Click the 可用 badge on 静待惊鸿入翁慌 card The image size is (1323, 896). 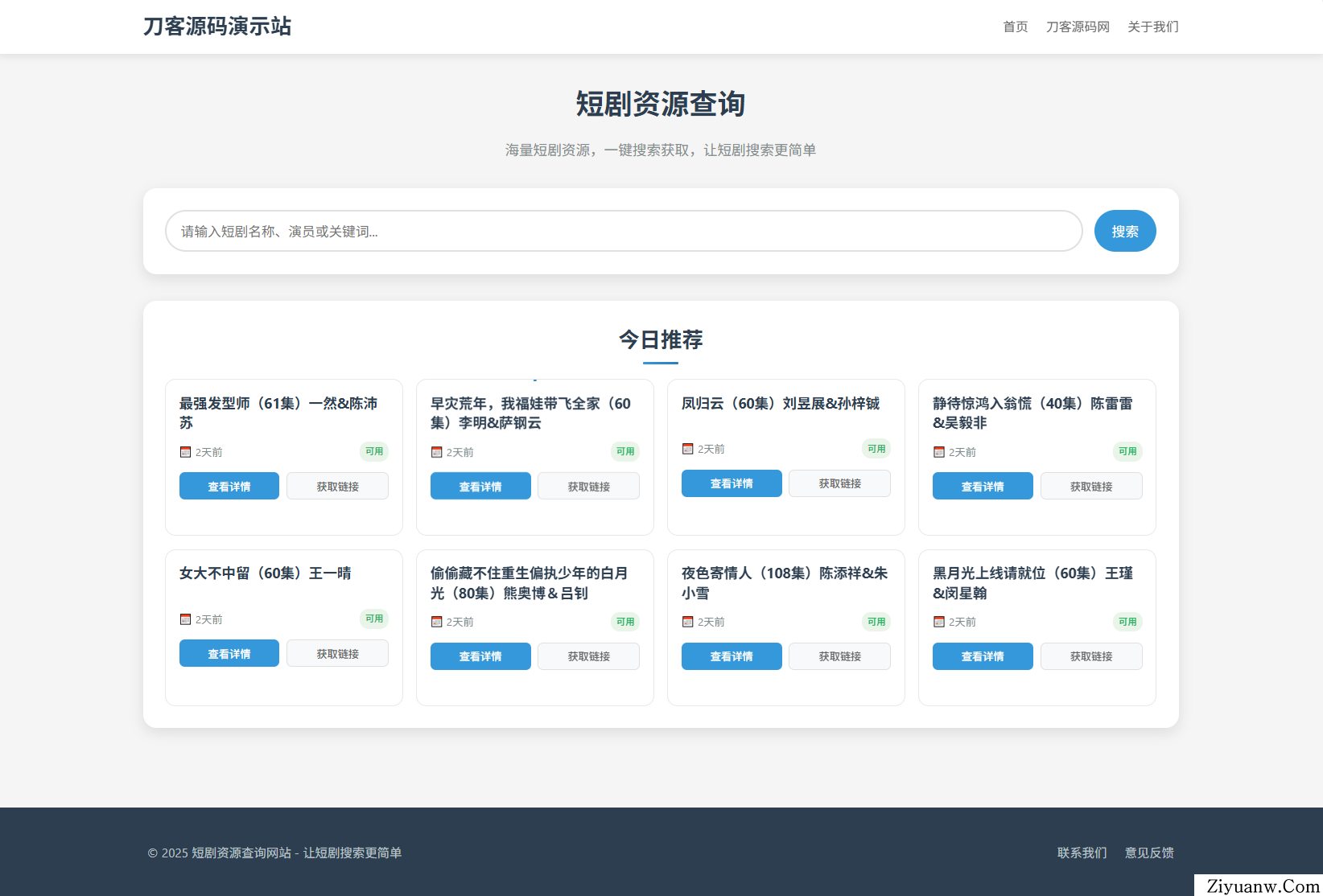click(x=1127, y=451)
